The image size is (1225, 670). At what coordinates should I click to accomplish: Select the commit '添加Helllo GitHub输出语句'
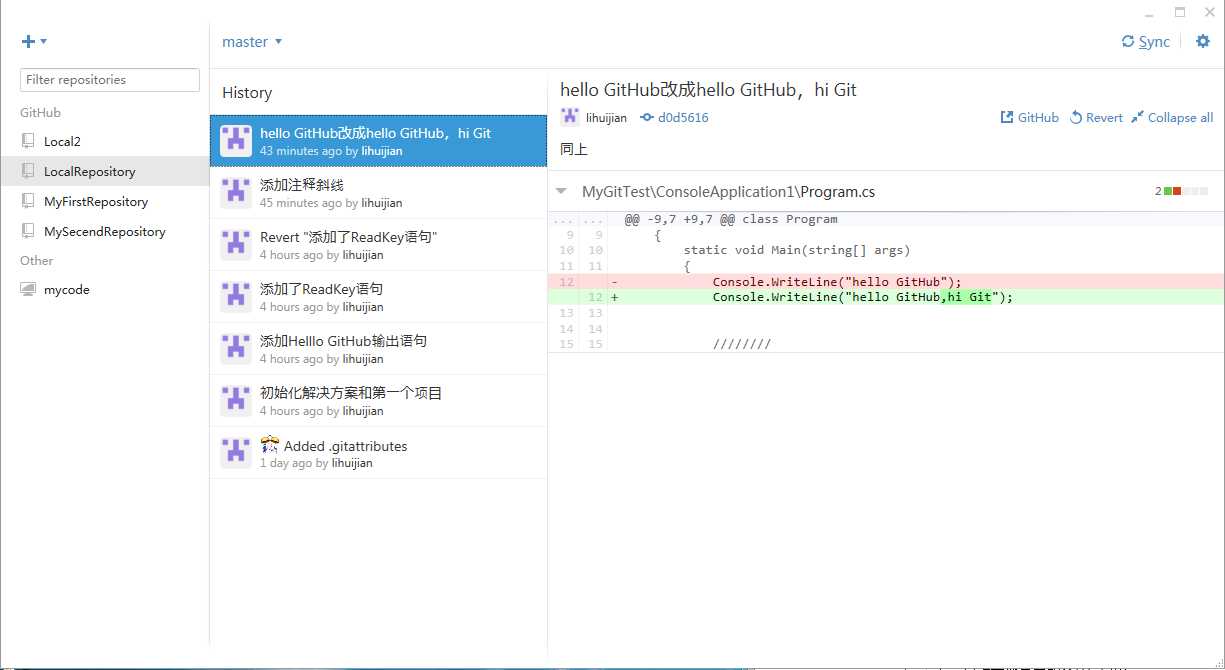click(x=379, y=349)
